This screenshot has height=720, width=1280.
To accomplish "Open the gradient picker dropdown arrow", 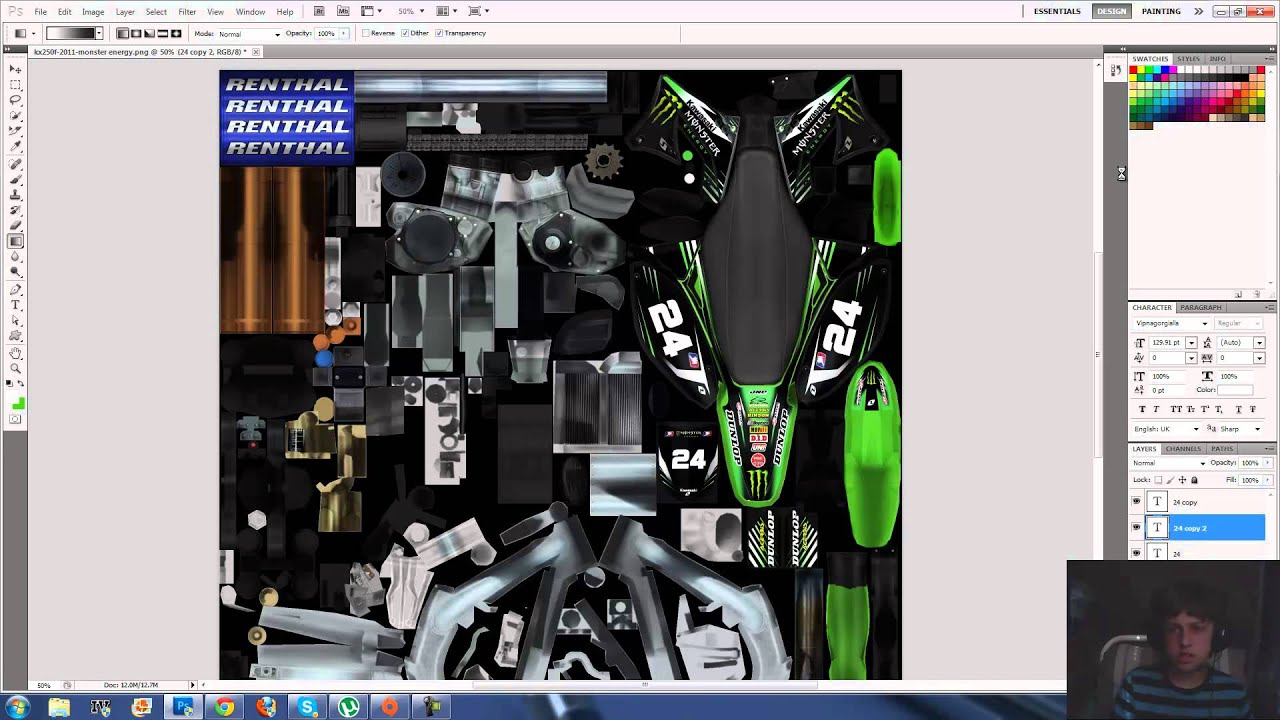I will [x=98, y=33].
